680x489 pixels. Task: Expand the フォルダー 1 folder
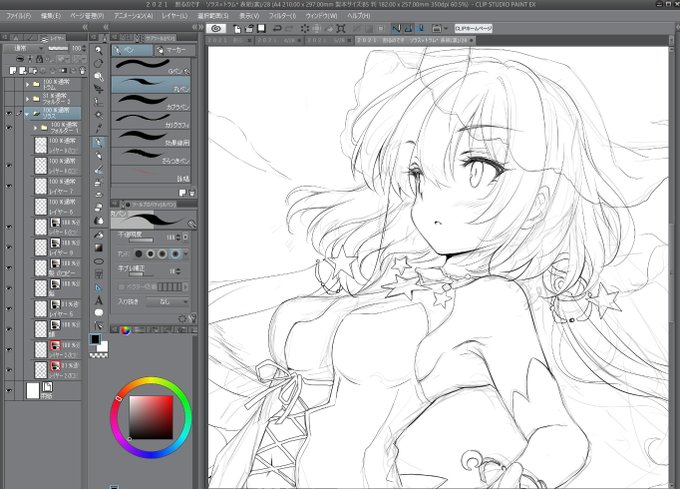coord(36,128)
